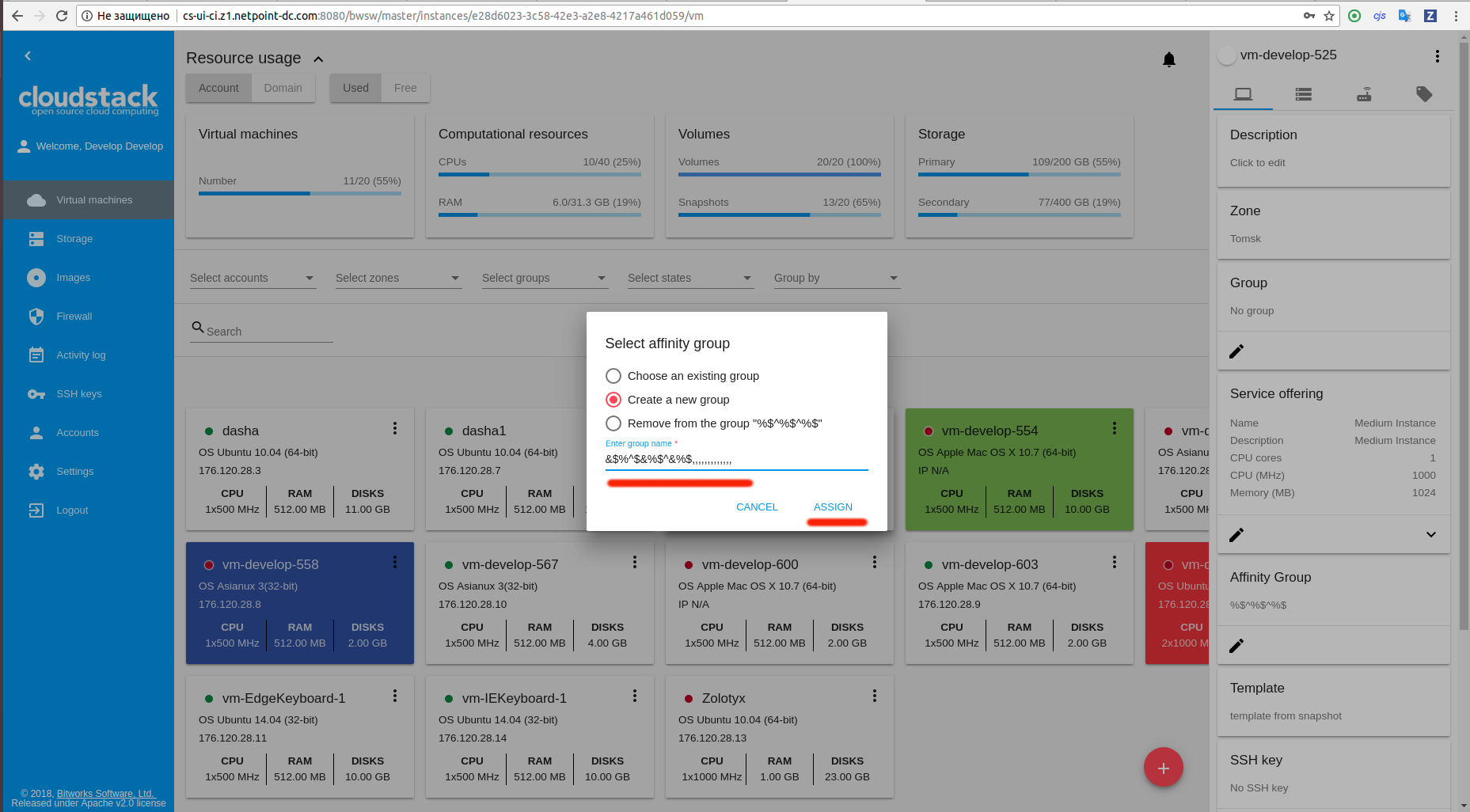
Task: Open the Select accounts dropdown
Action: (x=253, y=278)
